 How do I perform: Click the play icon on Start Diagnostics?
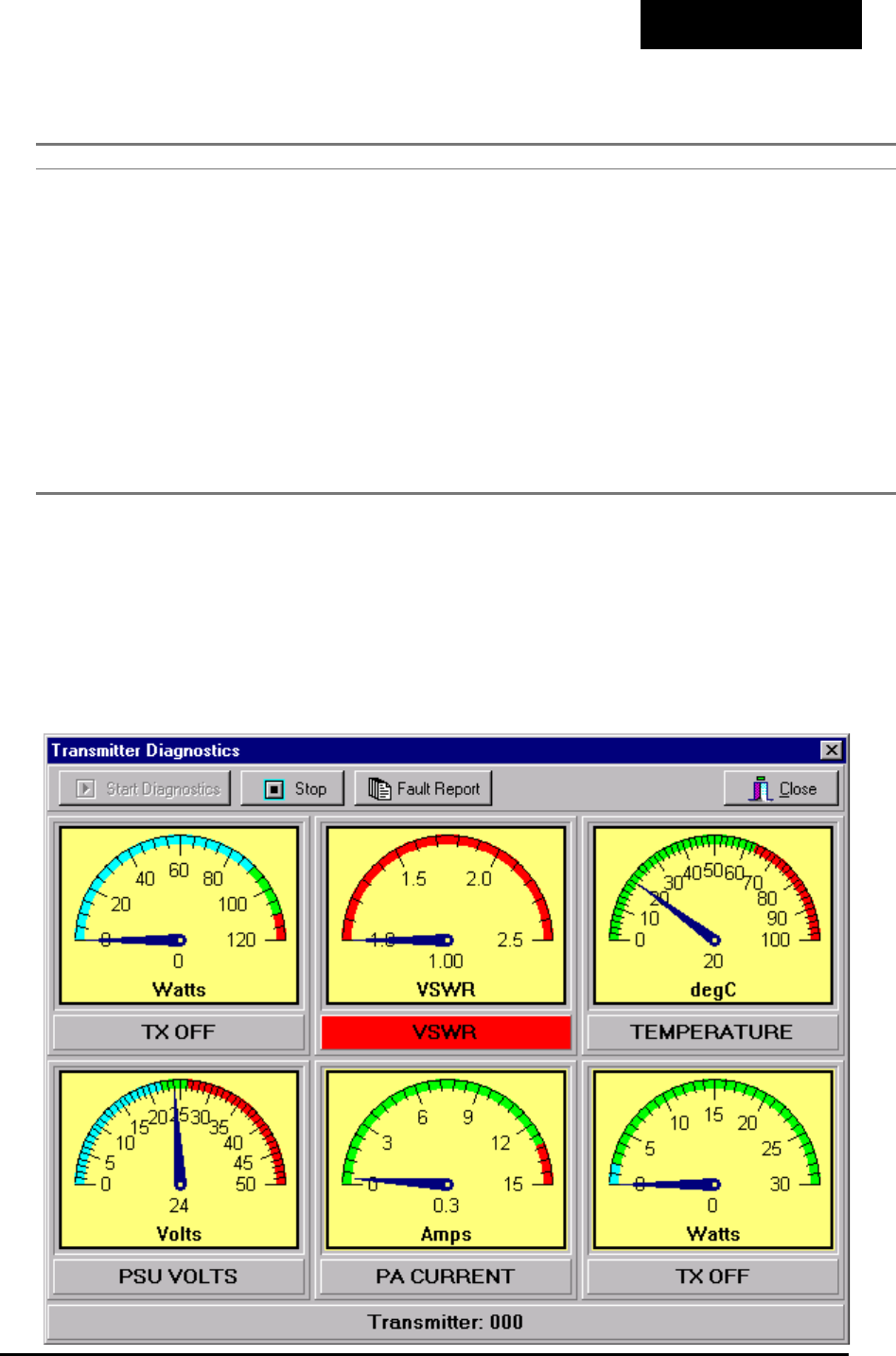pos(86,788)
